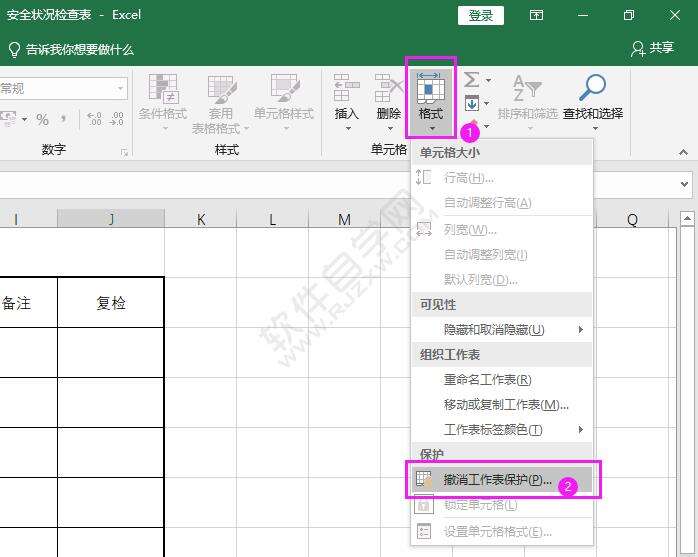Click the Fill down-arrow icon
The height and width of the screenshot is (557, 698).
tap(471, 103)
